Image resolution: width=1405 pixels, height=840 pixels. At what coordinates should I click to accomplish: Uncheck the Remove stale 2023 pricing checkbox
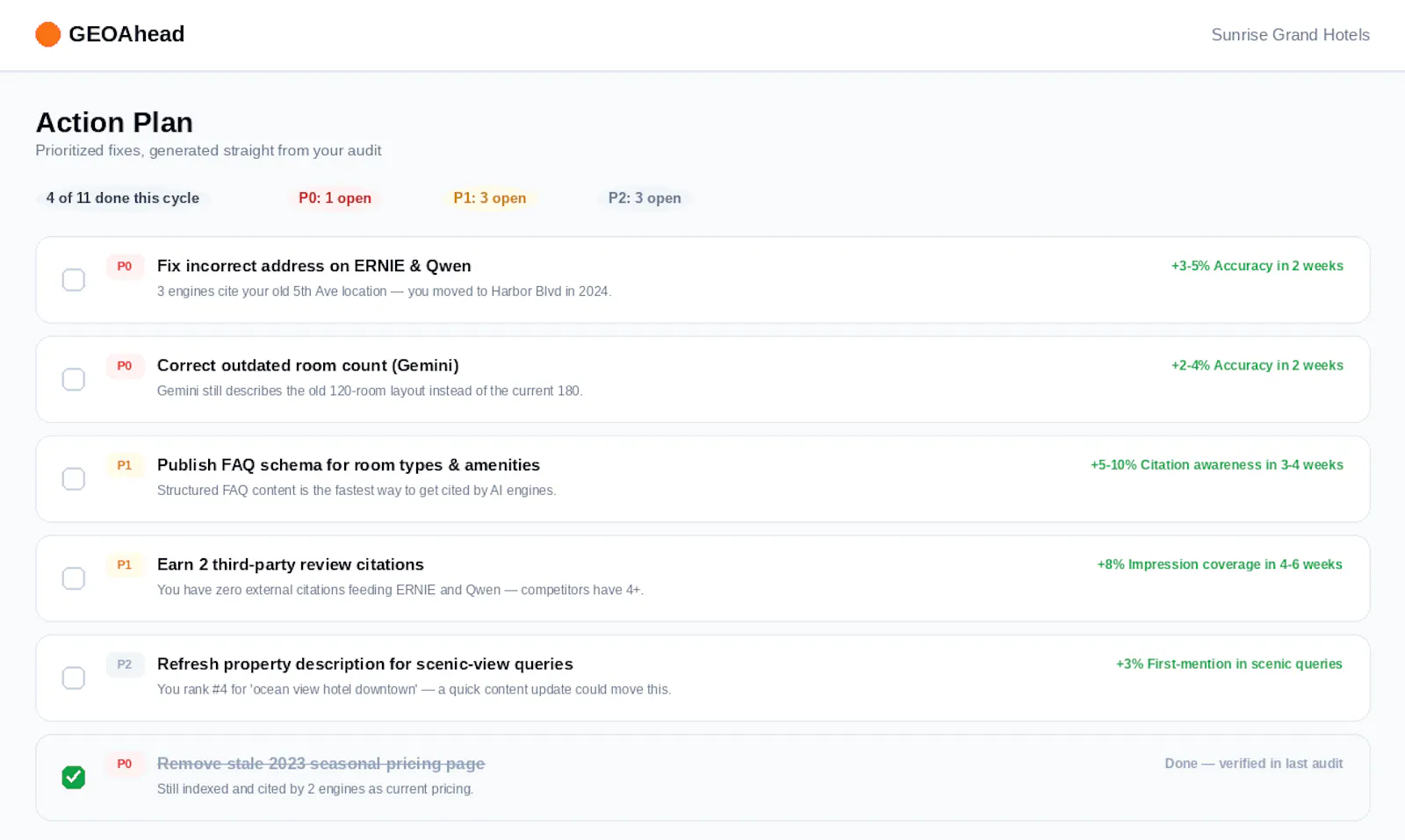point(74,778)
